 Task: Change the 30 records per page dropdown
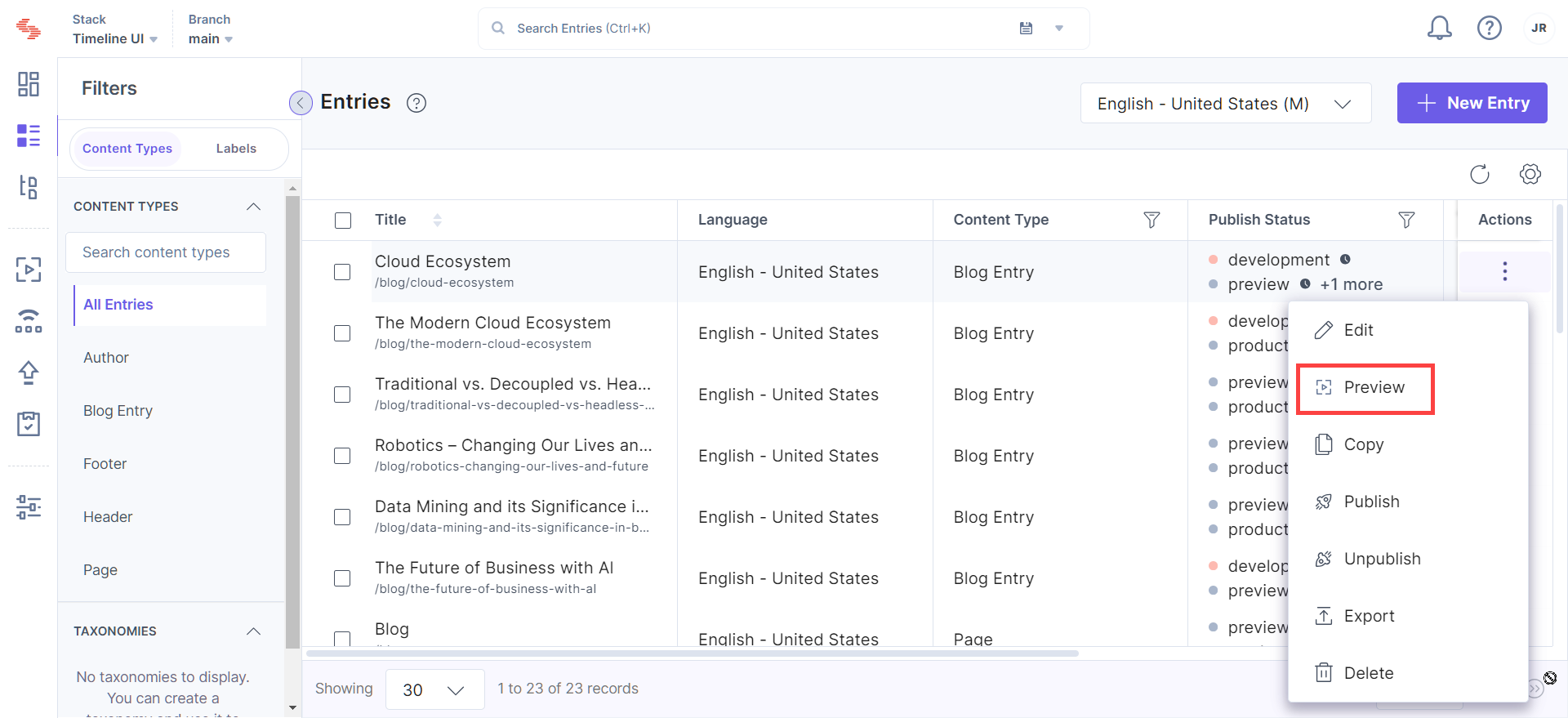(434, 689)
